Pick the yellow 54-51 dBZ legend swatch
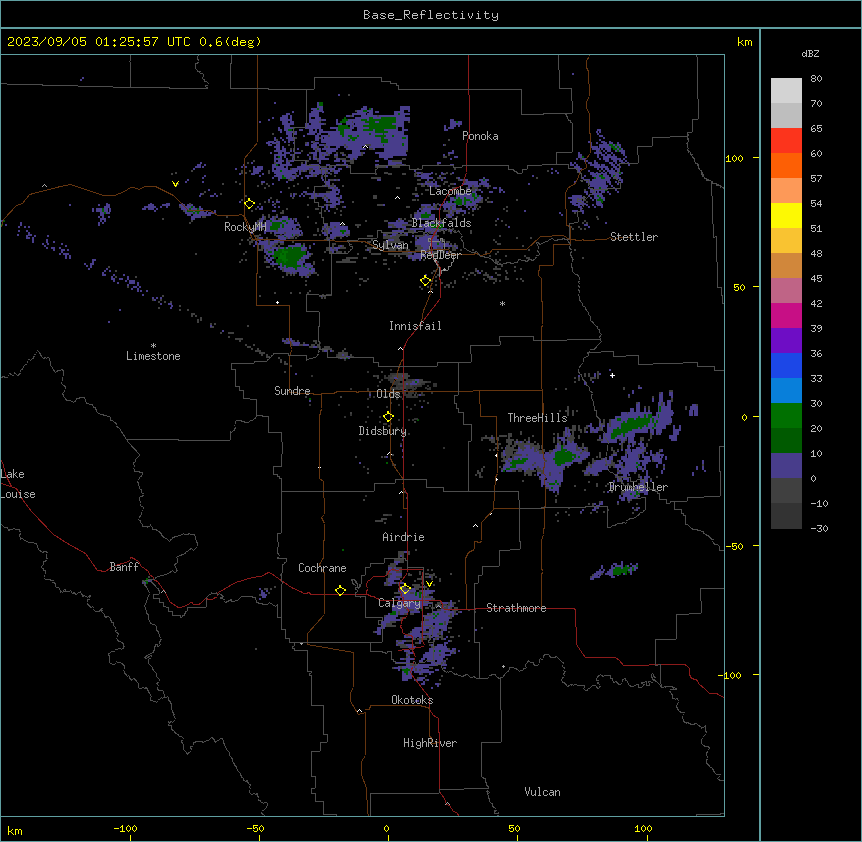862x842 pixels. click(x=786, y=215)
